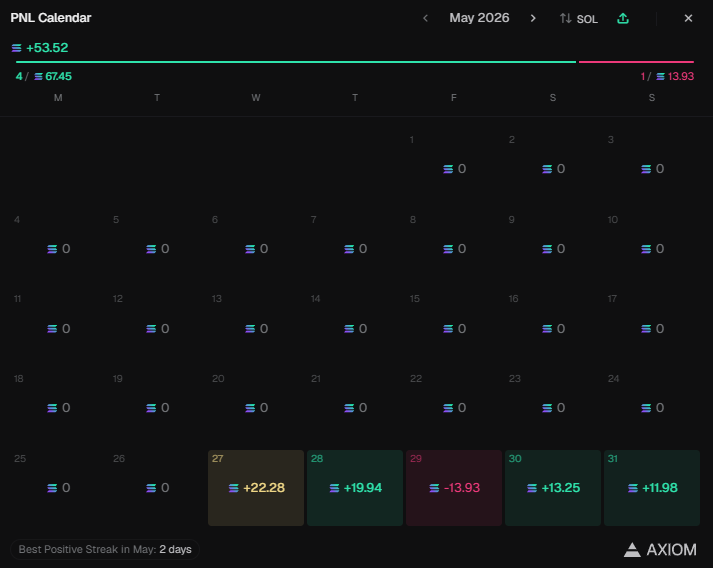Click day 1 zero value
Screen dimensions: 713x568
[462, 169]
